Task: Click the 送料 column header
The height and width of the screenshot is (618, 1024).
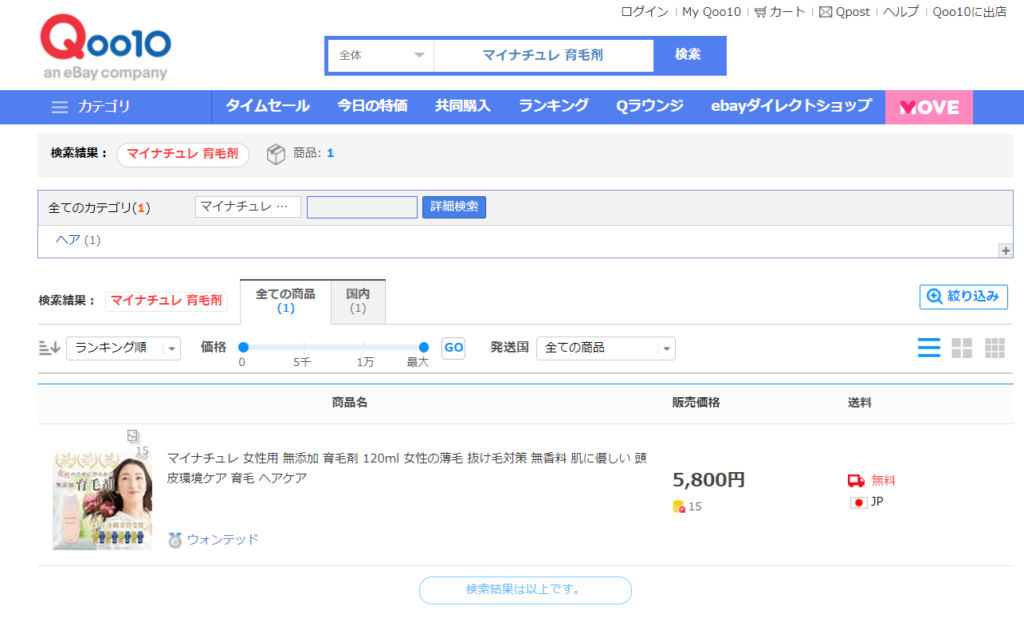Action: click(x=859, y=403)
